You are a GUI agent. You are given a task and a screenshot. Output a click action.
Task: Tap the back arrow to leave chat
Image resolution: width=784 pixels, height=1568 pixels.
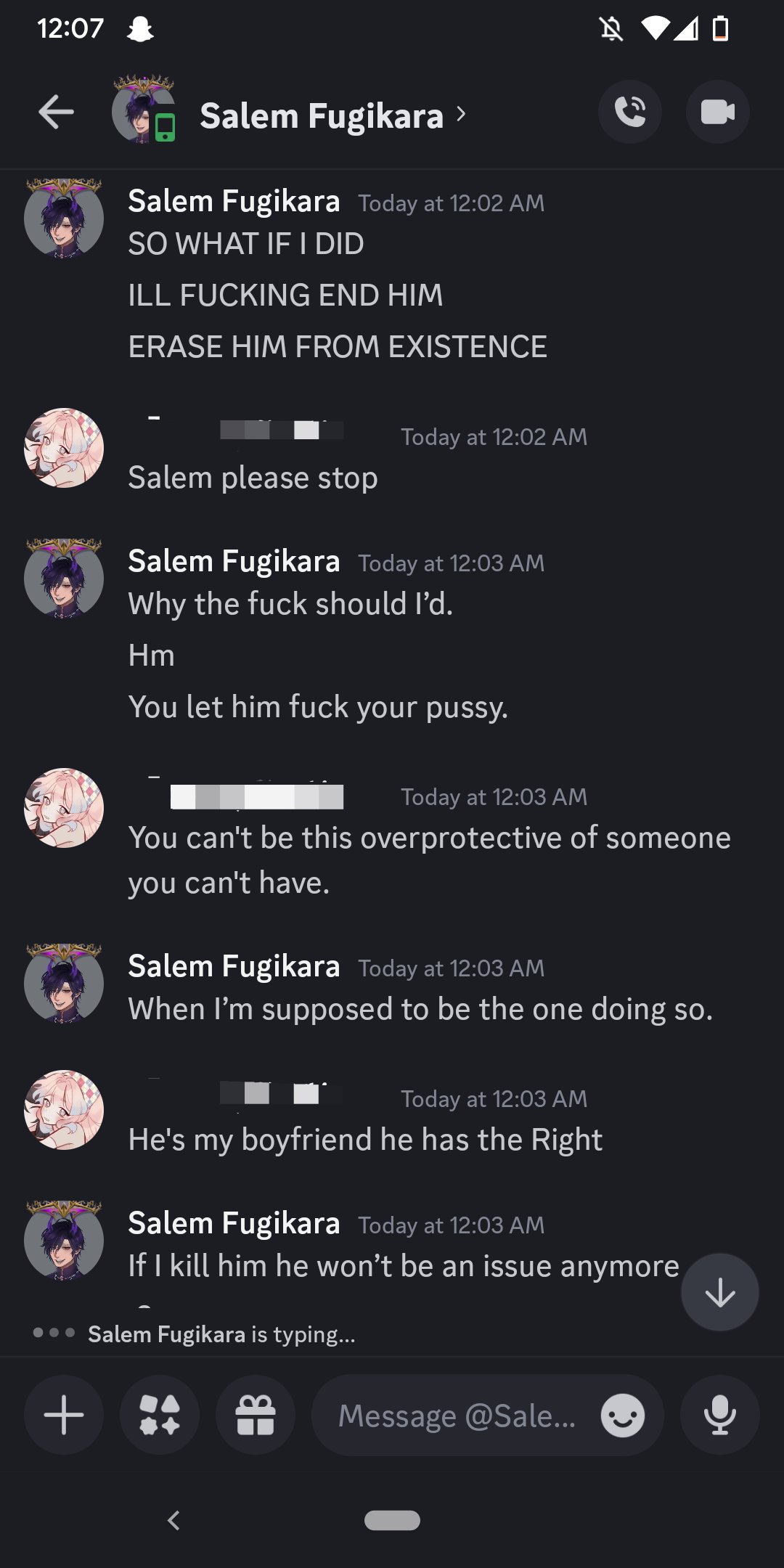click(56, 113)
